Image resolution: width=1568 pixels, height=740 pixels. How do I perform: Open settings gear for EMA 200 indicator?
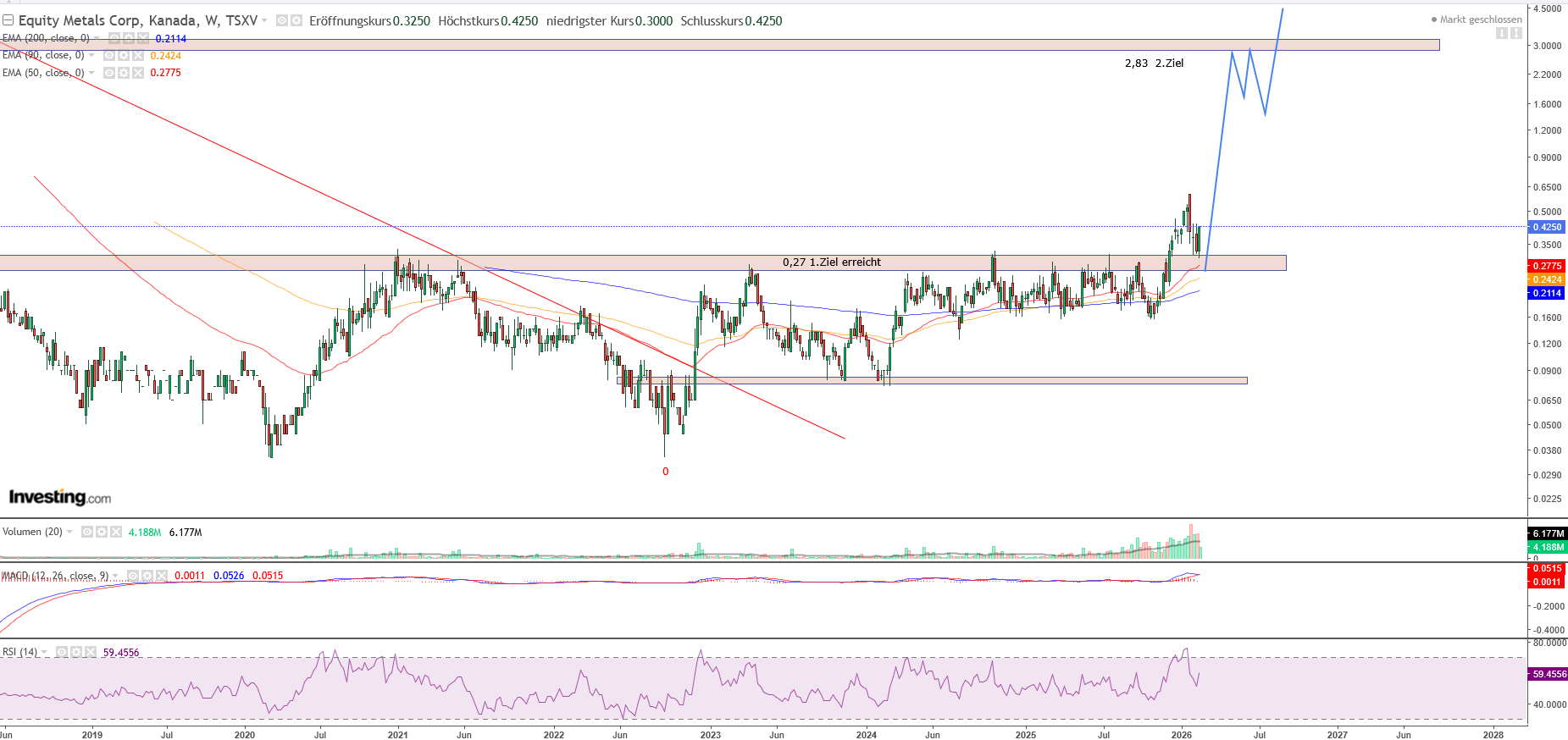pos(128,38)
